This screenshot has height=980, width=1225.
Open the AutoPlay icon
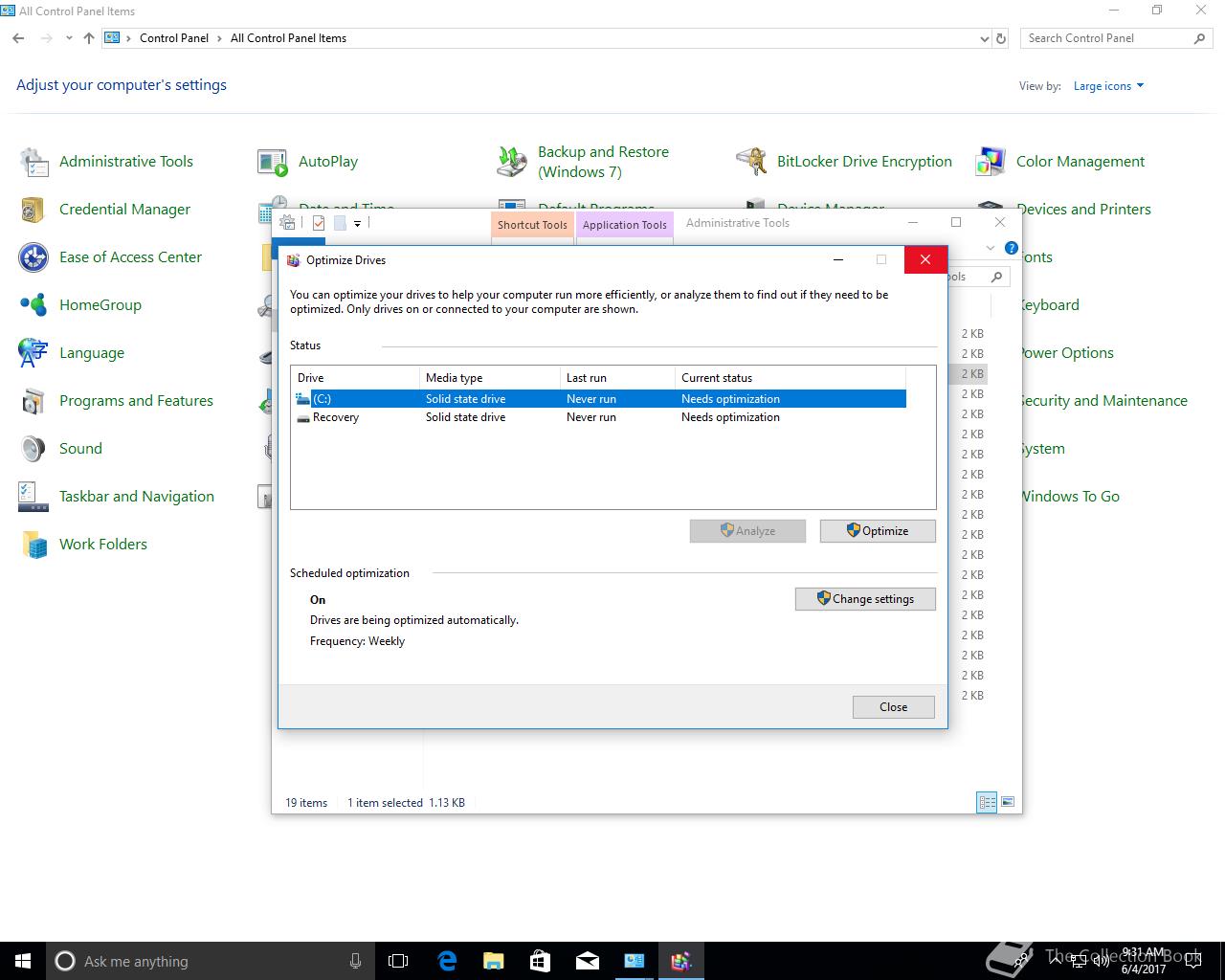click(273, 162)
